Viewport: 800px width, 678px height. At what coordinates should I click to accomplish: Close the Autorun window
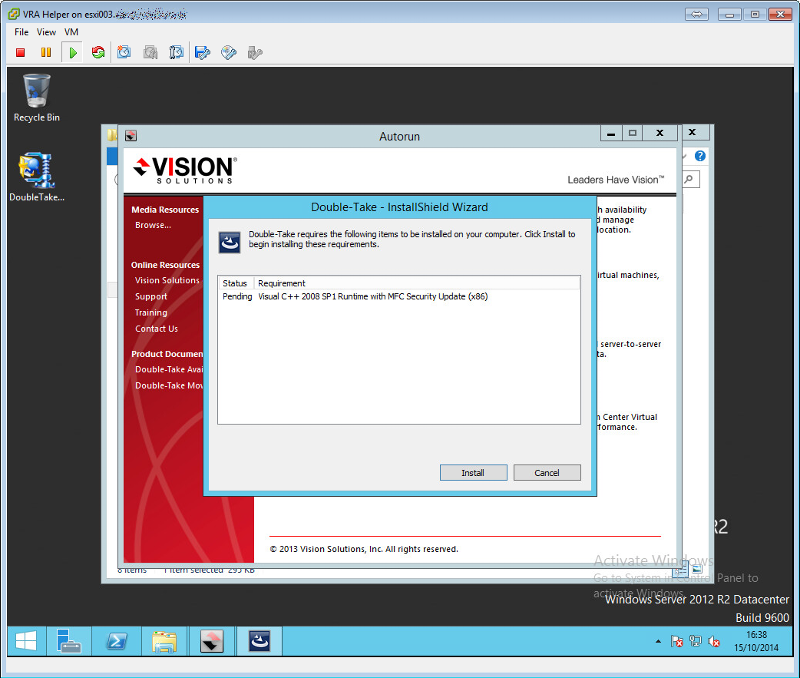(660, 134)
